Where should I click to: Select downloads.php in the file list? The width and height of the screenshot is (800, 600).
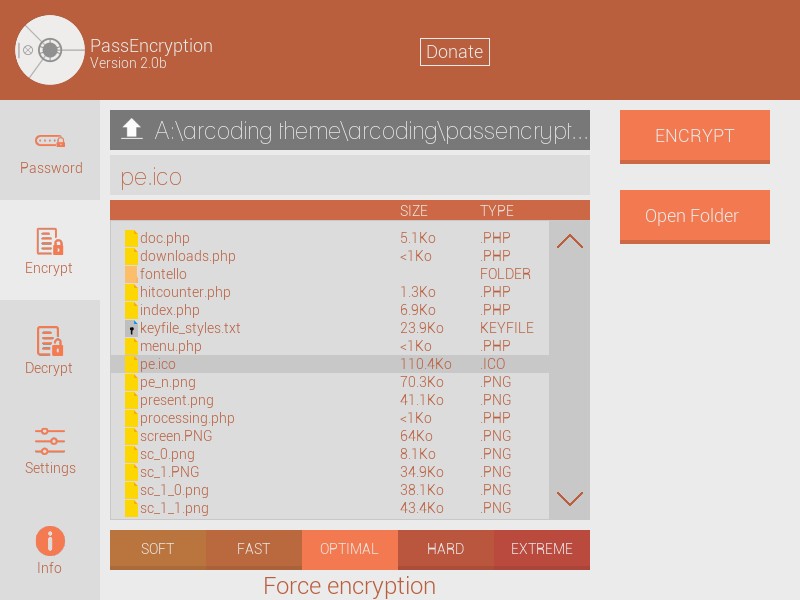187,256
